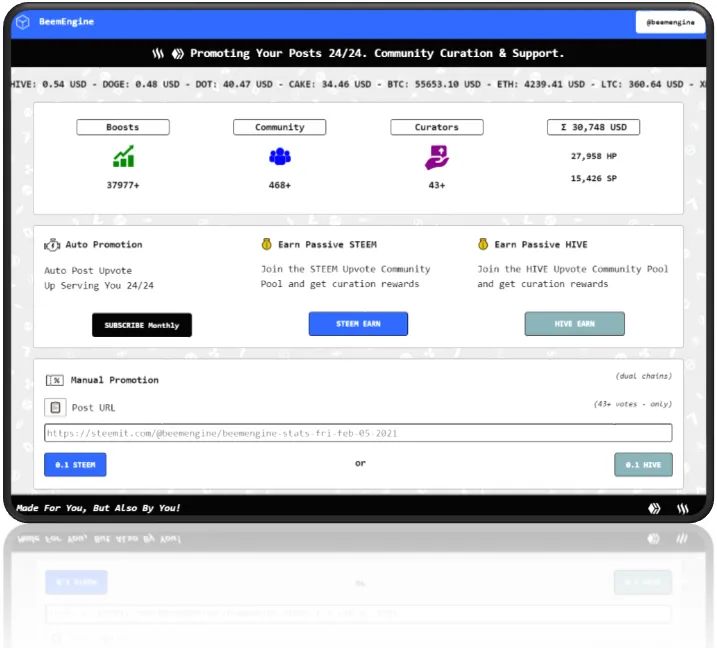
Task: Click the Manual Promotion percent icon
Action: point(54,380)
